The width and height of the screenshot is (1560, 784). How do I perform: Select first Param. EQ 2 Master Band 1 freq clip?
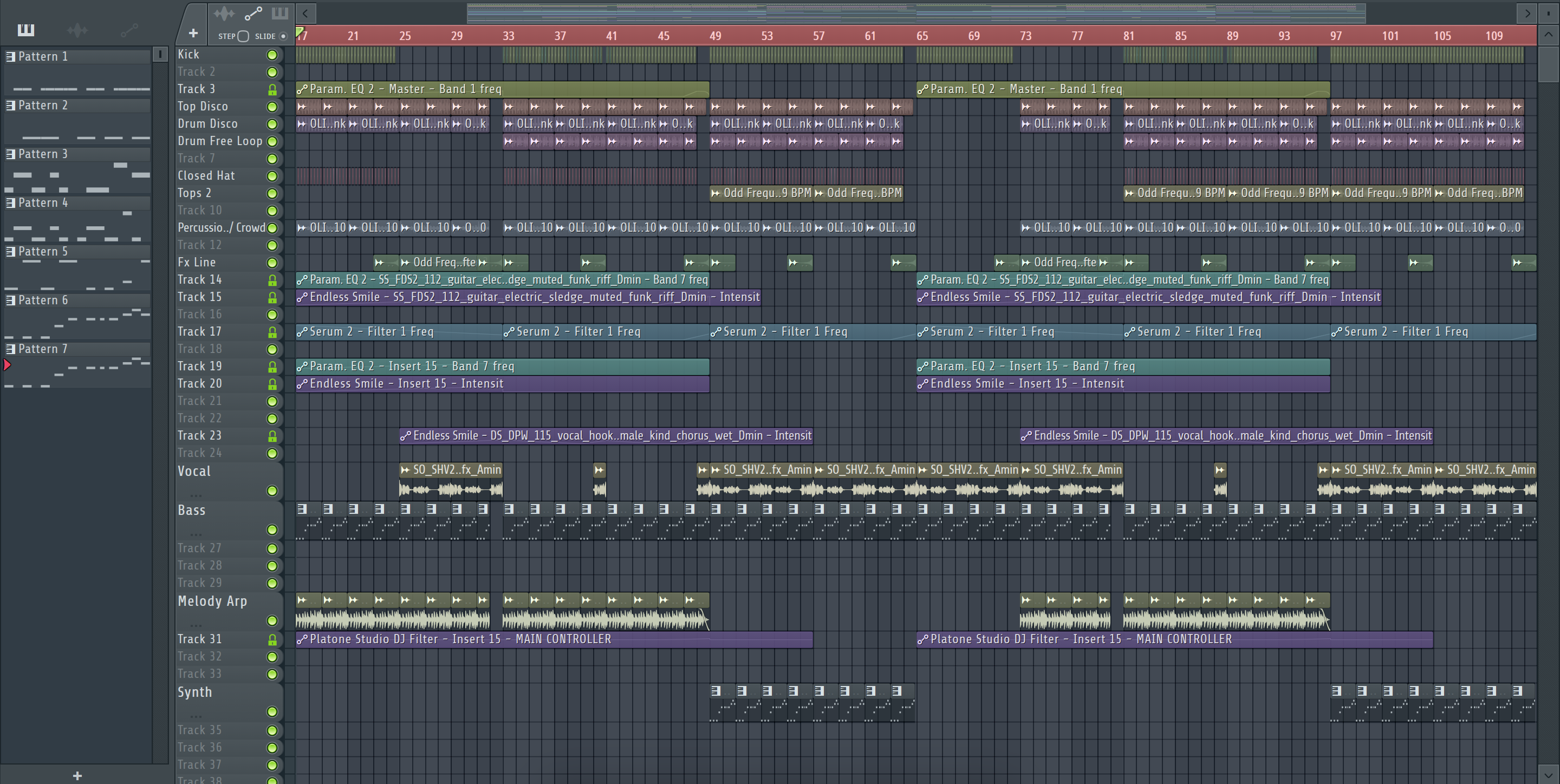click(x=502, y=89)
